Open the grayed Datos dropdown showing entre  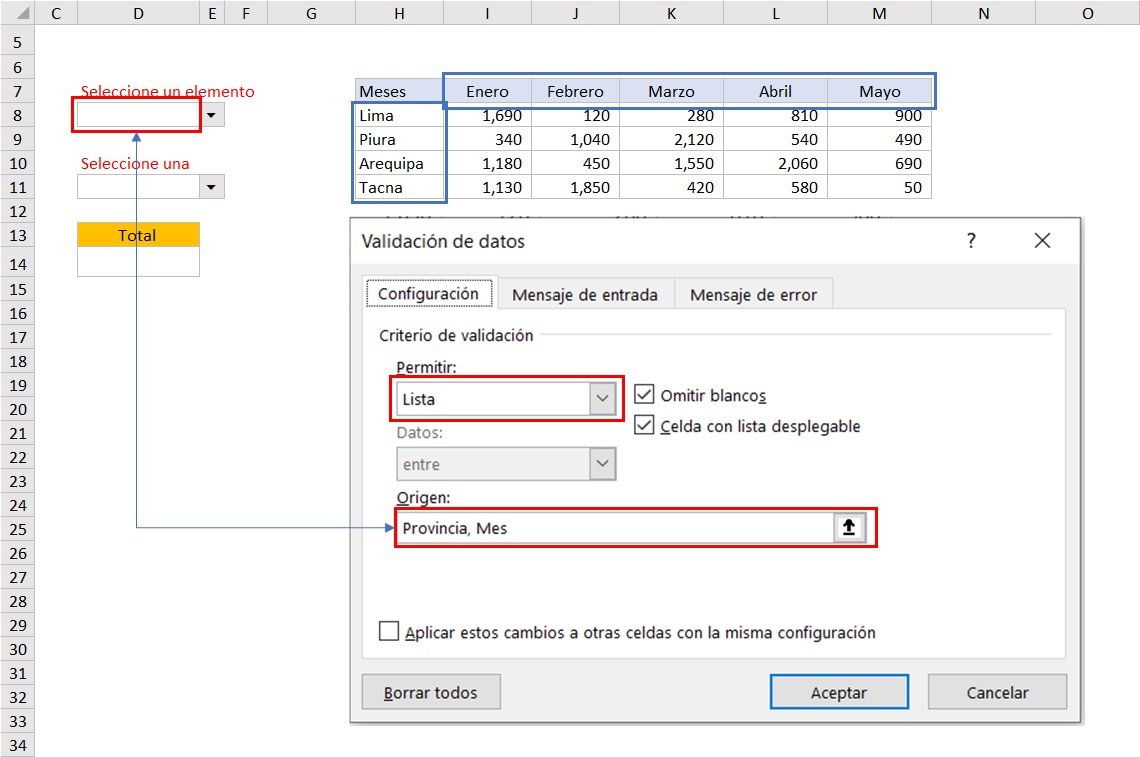pyautogui.click(x=600, y=463)
